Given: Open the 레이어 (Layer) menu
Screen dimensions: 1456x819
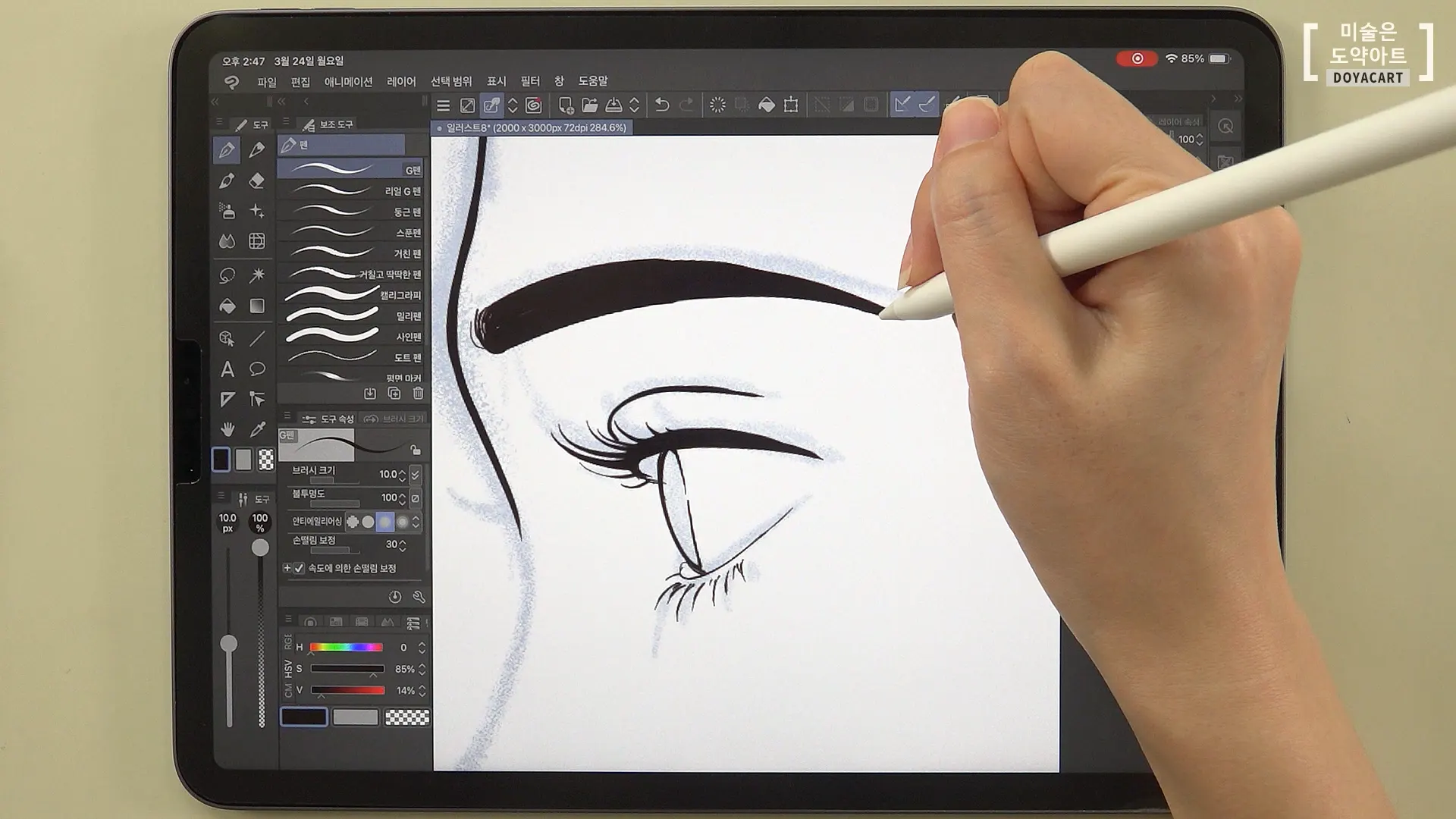Looking at the screenshot, I should click(401, 81).
